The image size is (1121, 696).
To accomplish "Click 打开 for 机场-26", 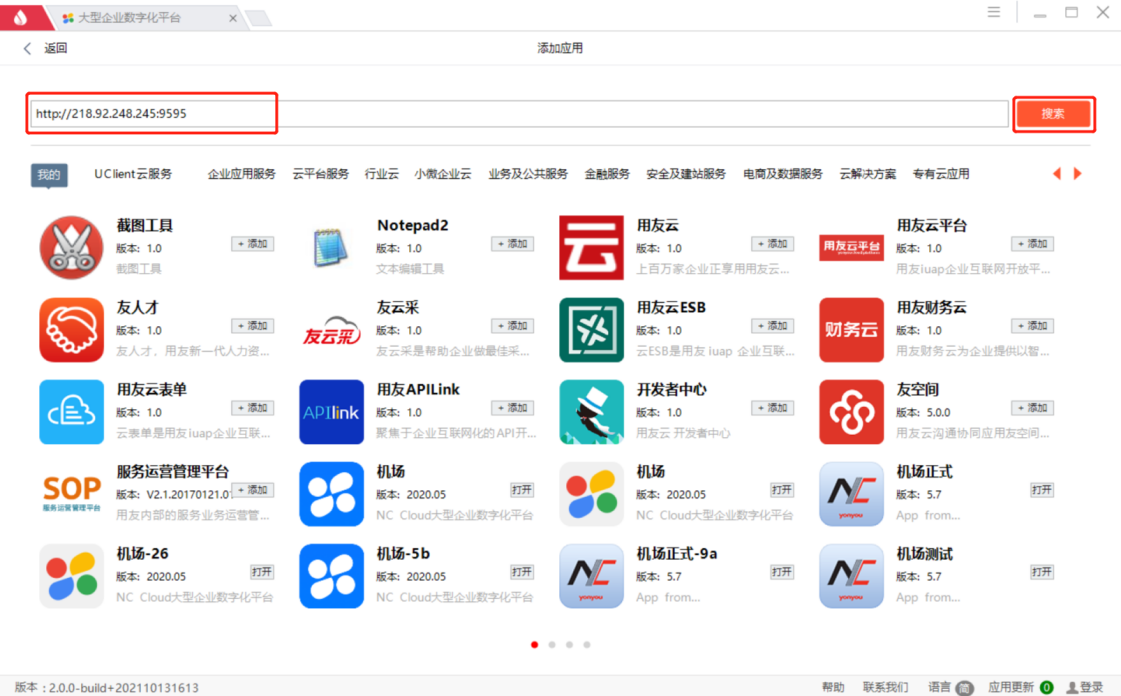I will click(262, 572).
